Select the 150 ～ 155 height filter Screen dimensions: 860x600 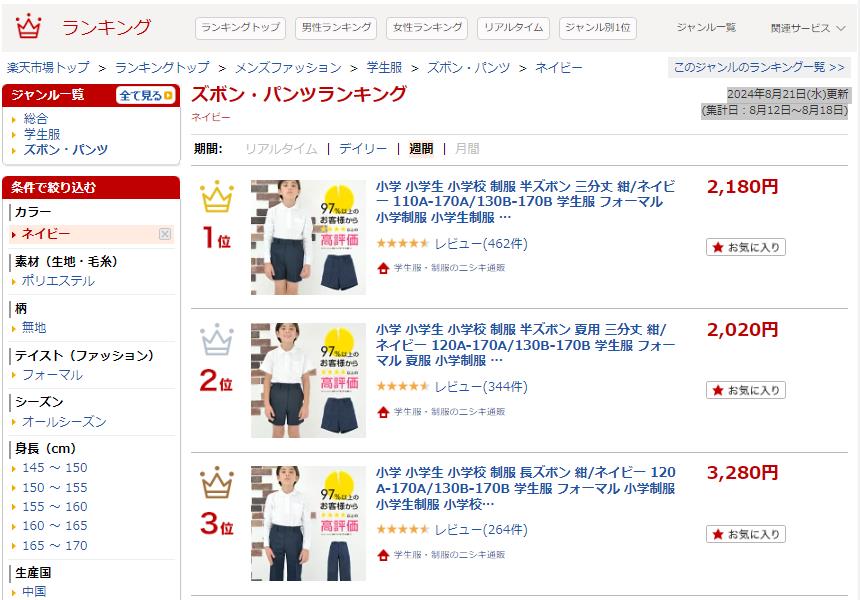pyautogui.click(x=54, y=488)
